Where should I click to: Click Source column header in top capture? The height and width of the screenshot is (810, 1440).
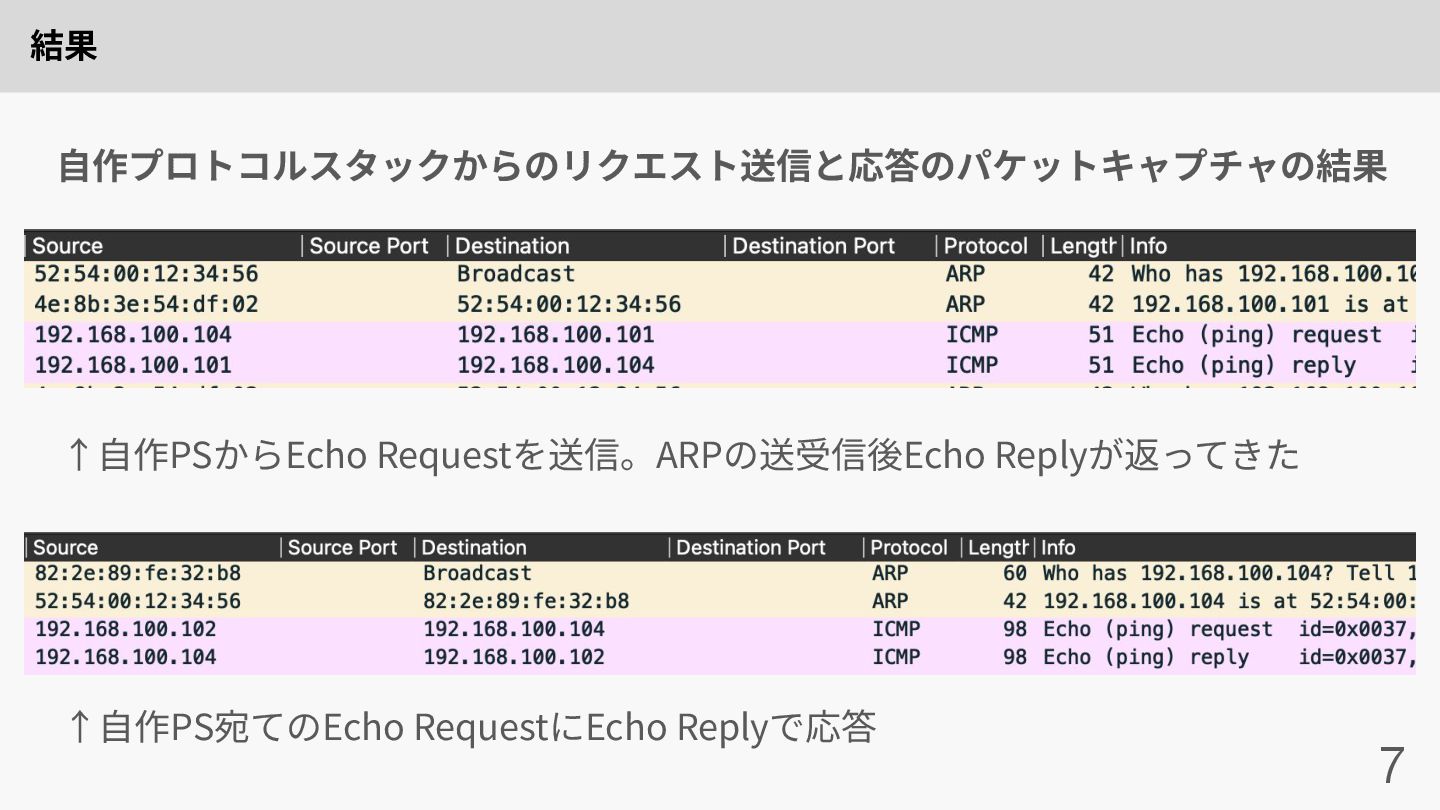click(x=68, y=246)
